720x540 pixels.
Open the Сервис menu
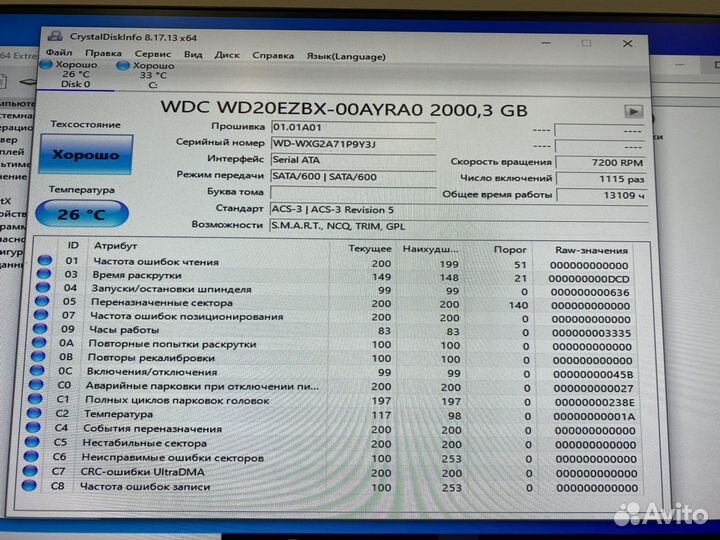coord(152,54)
